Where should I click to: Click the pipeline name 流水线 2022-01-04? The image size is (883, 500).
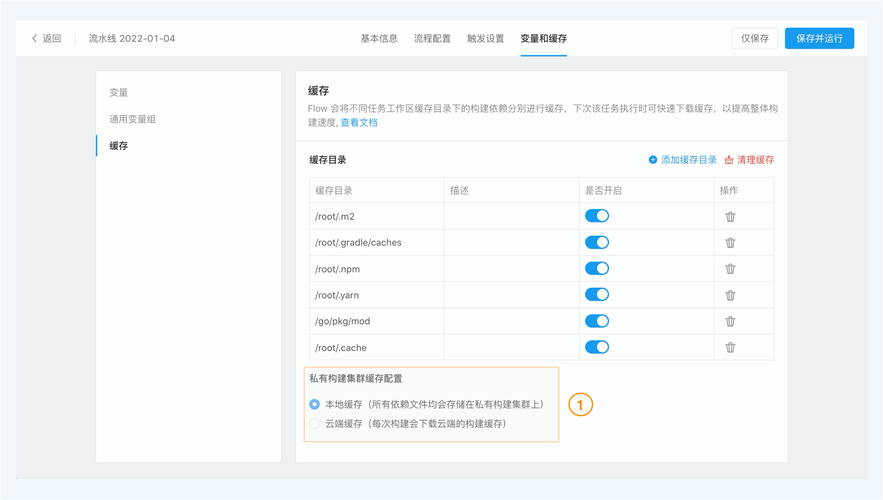132,38
